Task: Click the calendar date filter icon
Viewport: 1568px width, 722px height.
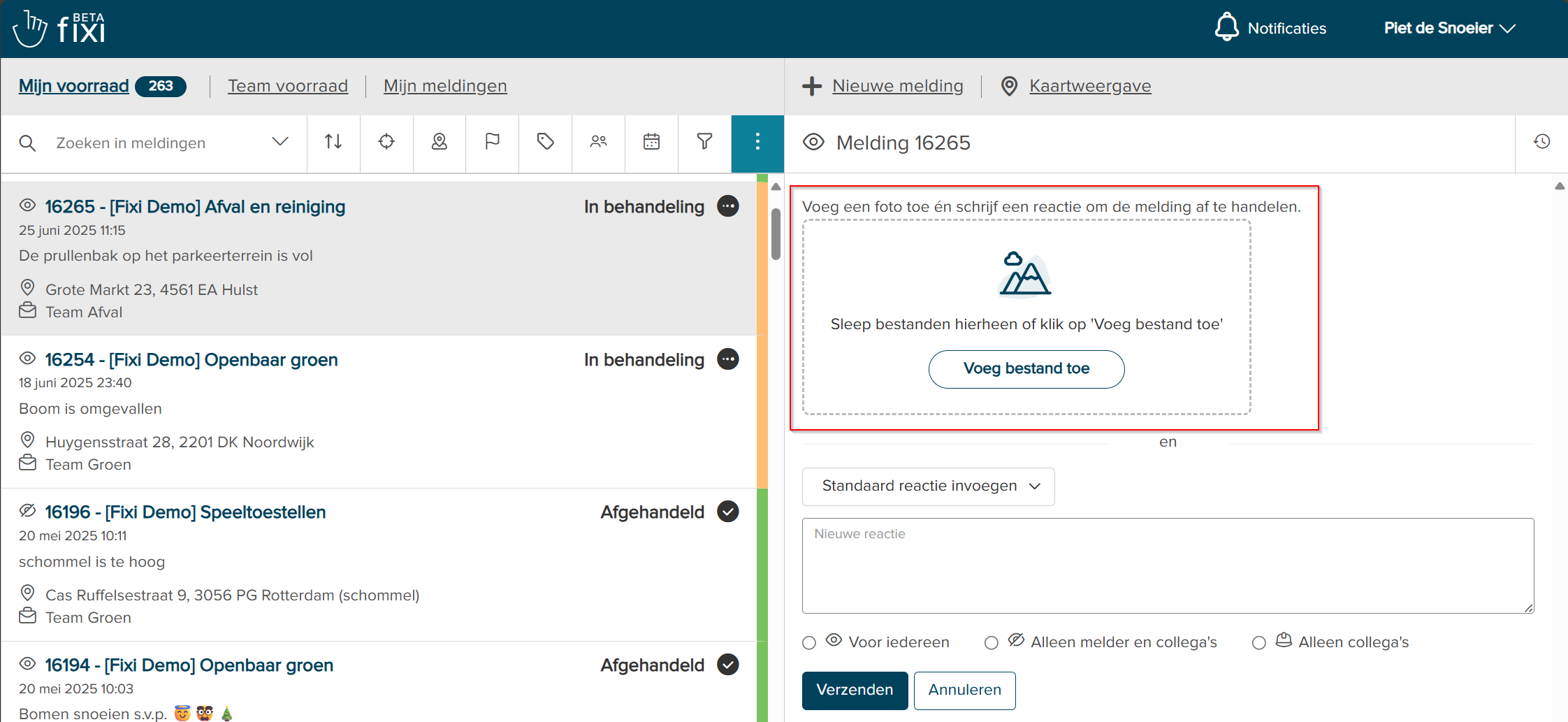Action: (x=652, y=142)
